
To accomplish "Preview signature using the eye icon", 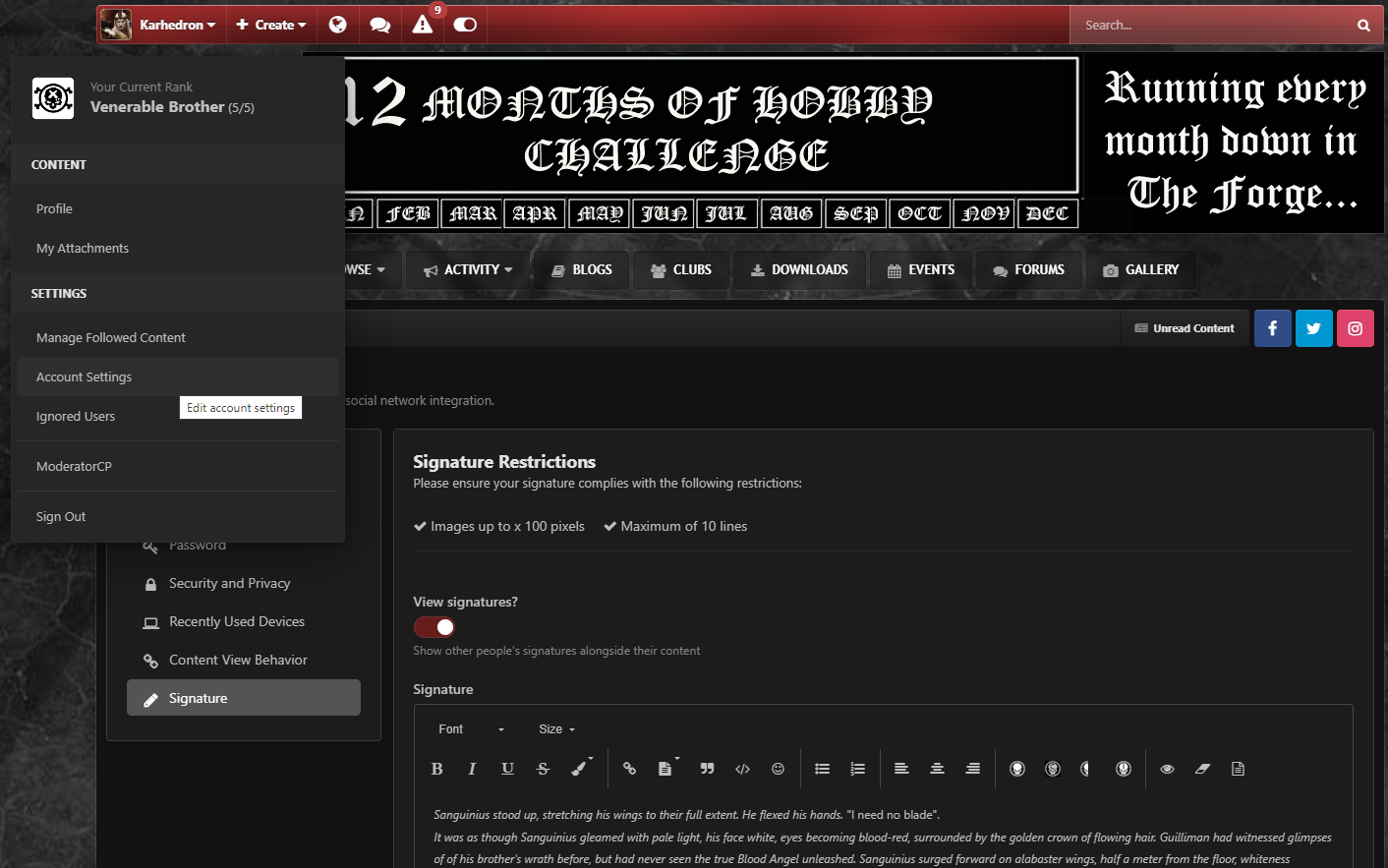I will [1167, 769].
